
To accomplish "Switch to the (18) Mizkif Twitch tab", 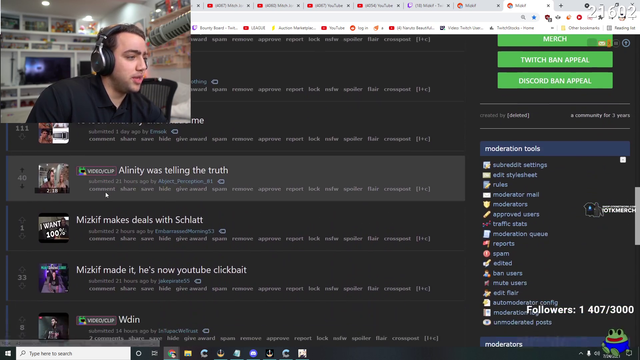I will [429, 6].
